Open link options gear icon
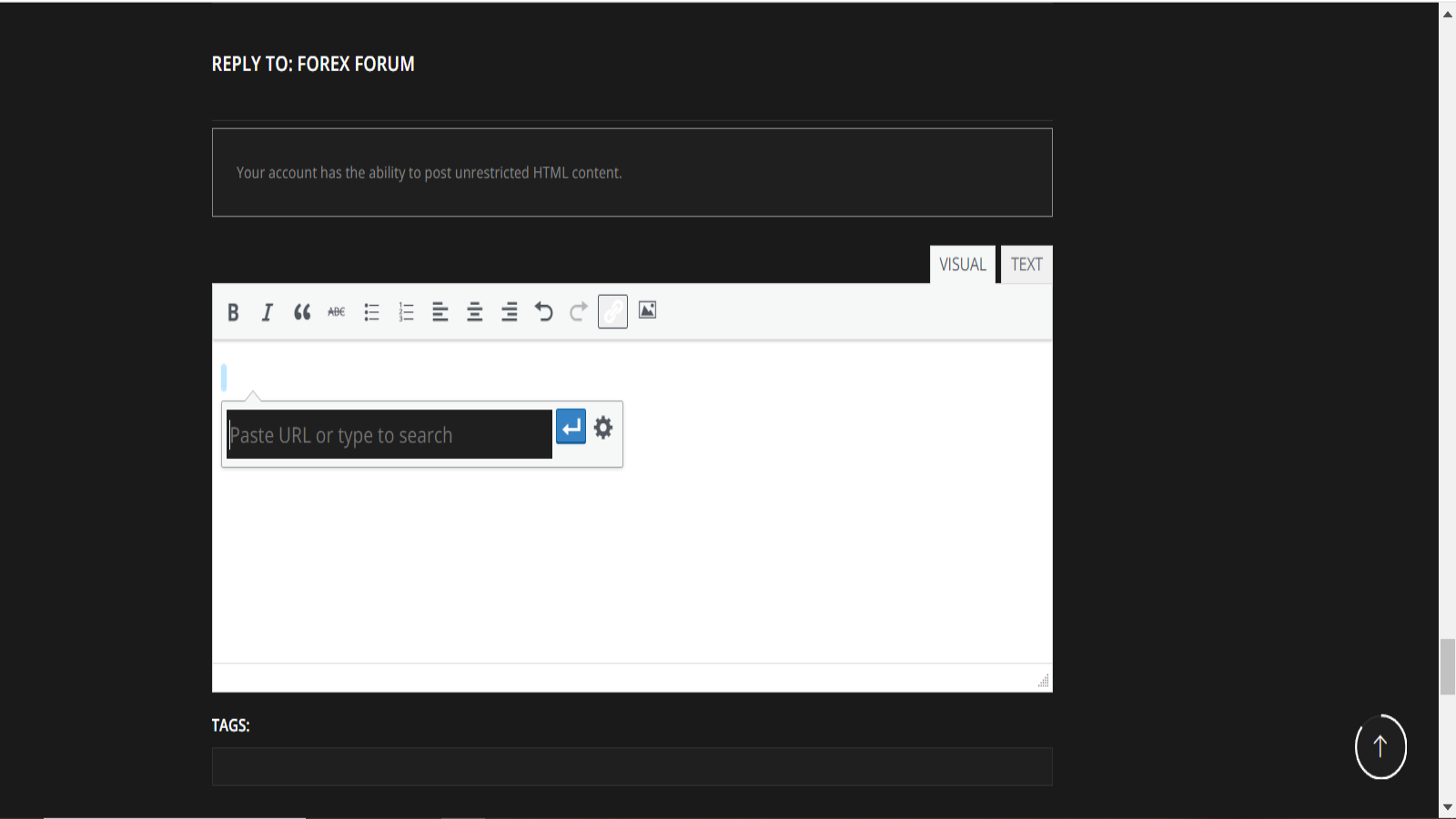 [603, 427]
